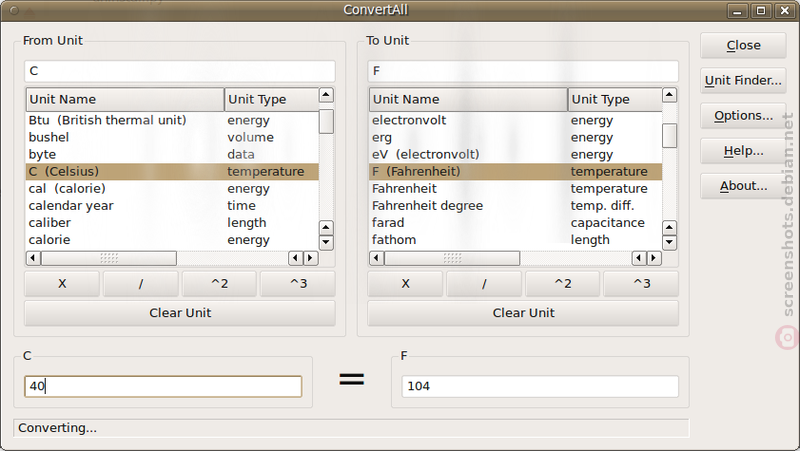Sort From Unit list by Unit Type header
The width and height of the screenshot is (800, 451).
(271, 99)
